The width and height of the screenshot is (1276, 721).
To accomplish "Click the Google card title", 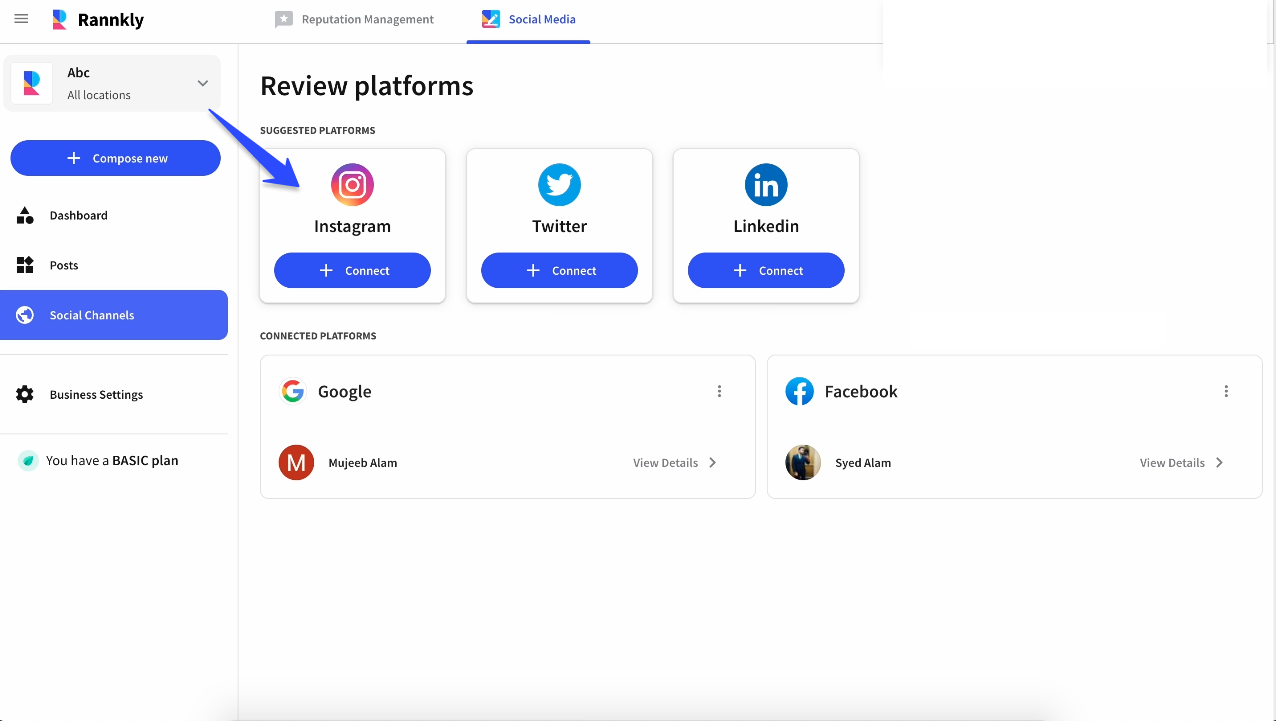I will pyautogui.click(x=345, y=391).
